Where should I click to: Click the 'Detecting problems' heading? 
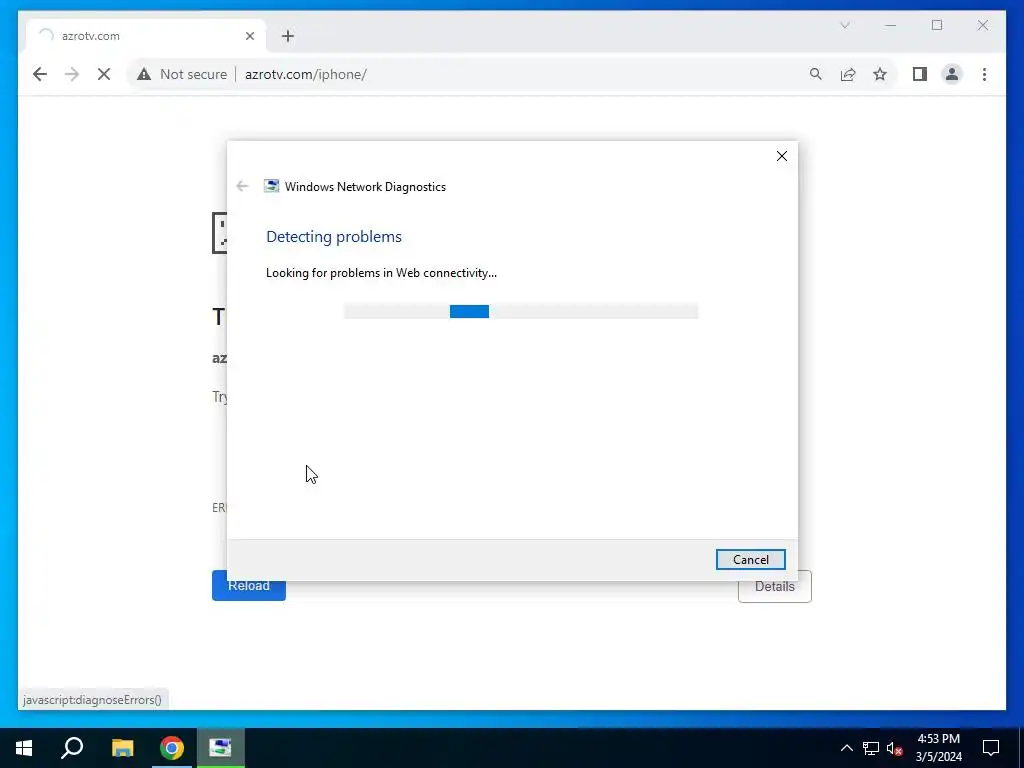point(334,236)
